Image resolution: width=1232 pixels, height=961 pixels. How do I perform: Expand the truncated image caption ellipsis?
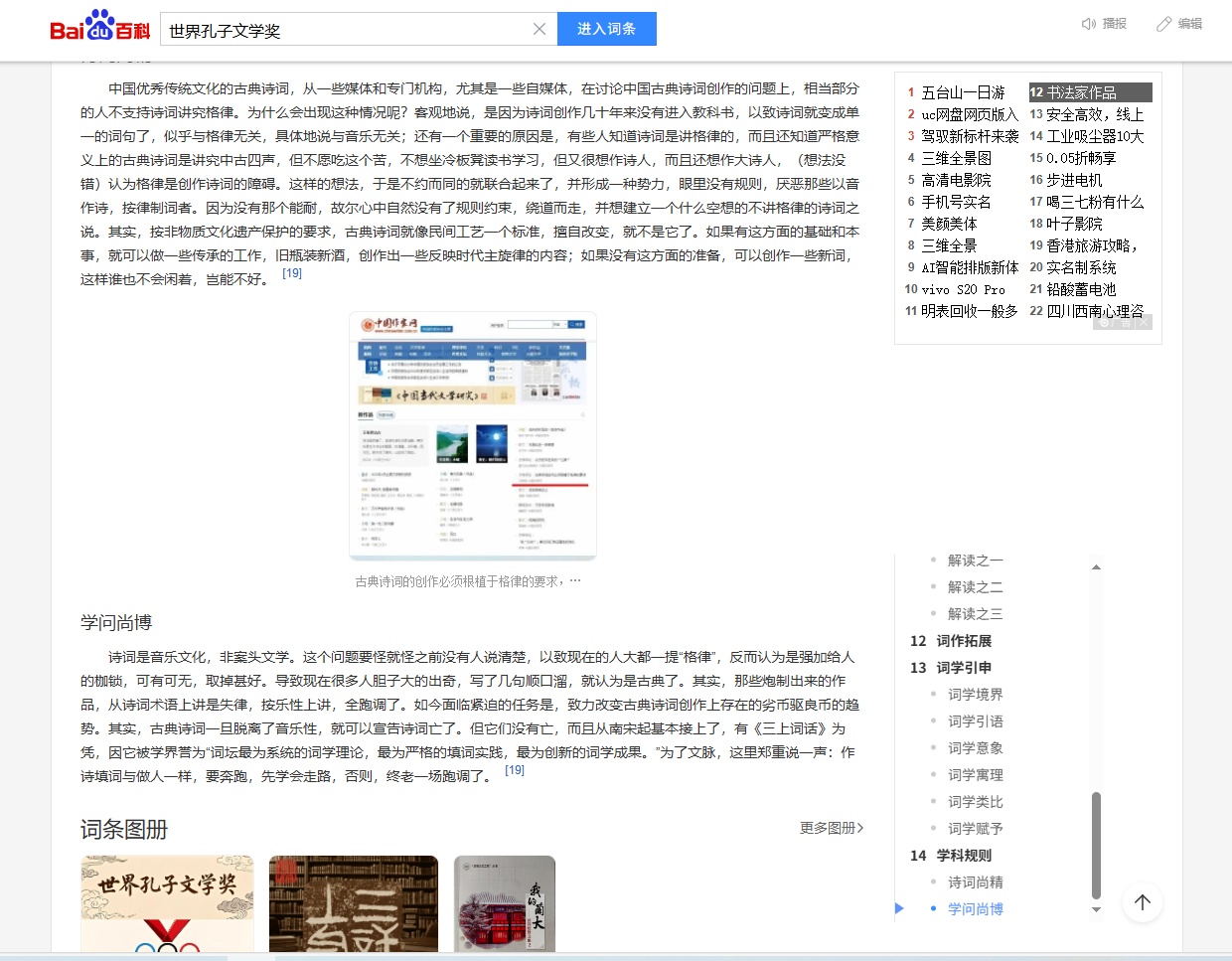[575, 581]
